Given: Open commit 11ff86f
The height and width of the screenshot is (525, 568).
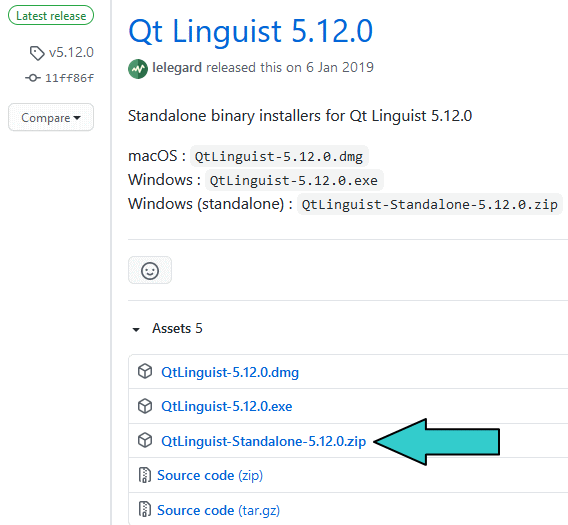Looking at the screenshot, I should coord(69,78).
